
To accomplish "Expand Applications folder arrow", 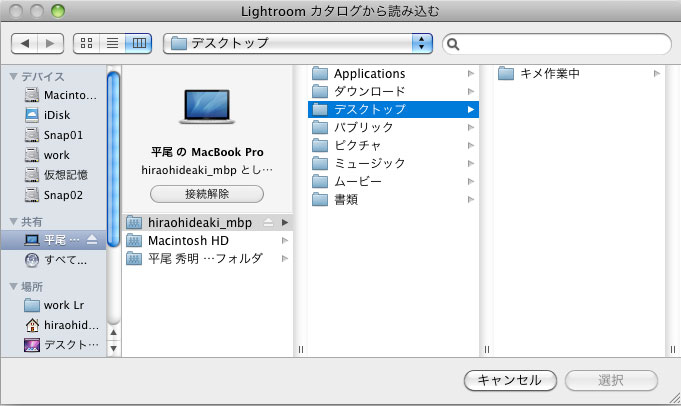I will [470, 73].
